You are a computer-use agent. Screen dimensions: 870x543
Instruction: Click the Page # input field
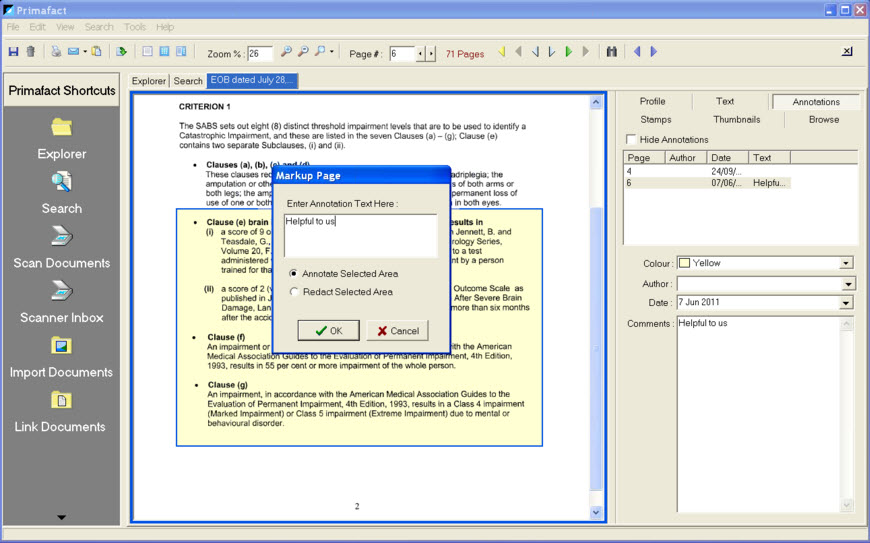point(402,54)
